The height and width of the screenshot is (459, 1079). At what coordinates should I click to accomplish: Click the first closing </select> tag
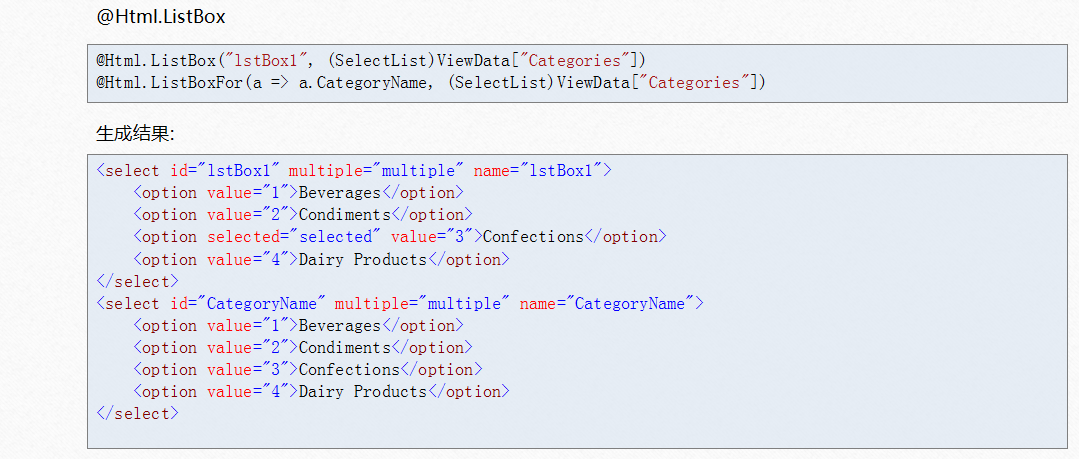click(138, 281)
